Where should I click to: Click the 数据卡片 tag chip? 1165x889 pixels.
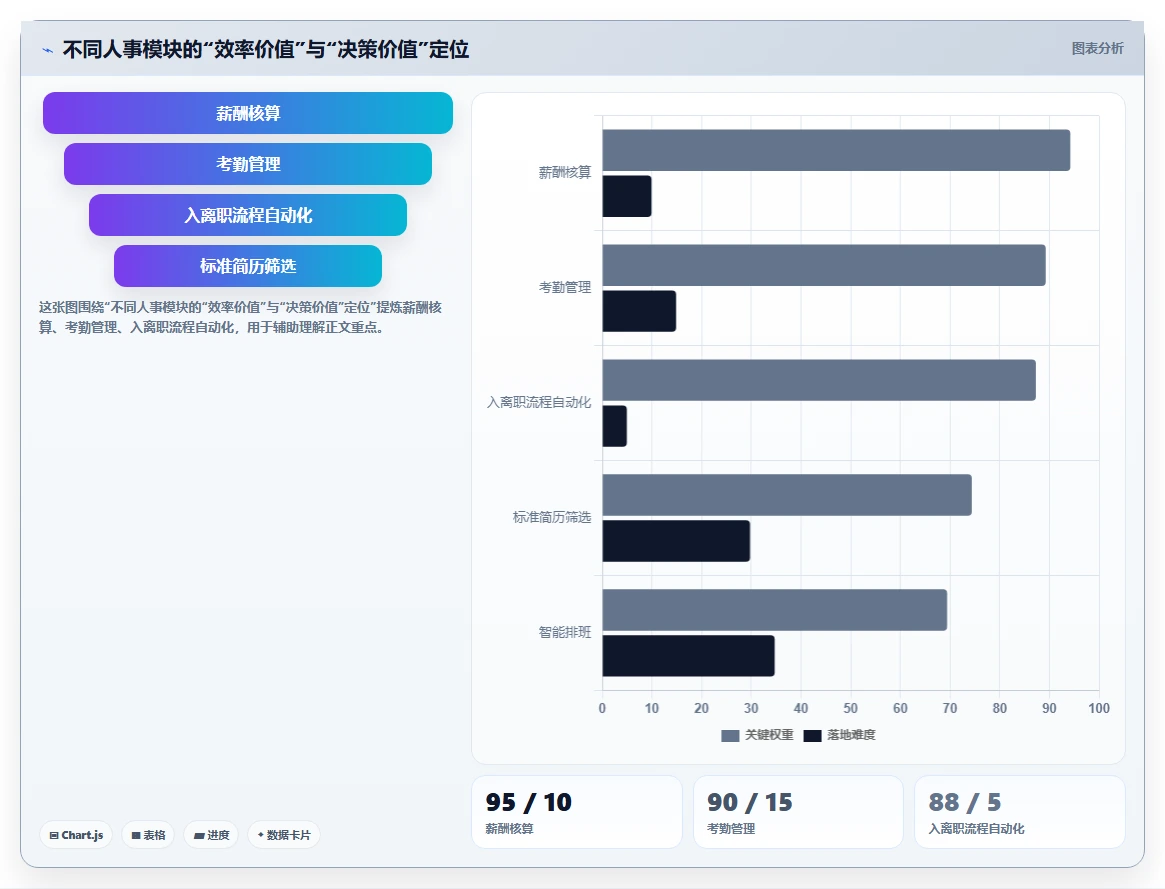[284, 835]
